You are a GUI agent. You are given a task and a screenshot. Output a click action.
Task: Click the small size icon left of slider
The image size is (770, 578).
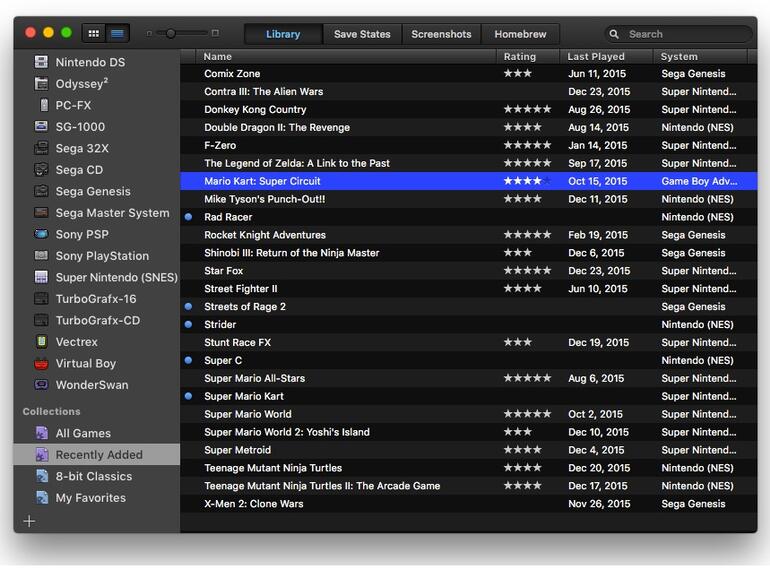[x=149, y=33]
